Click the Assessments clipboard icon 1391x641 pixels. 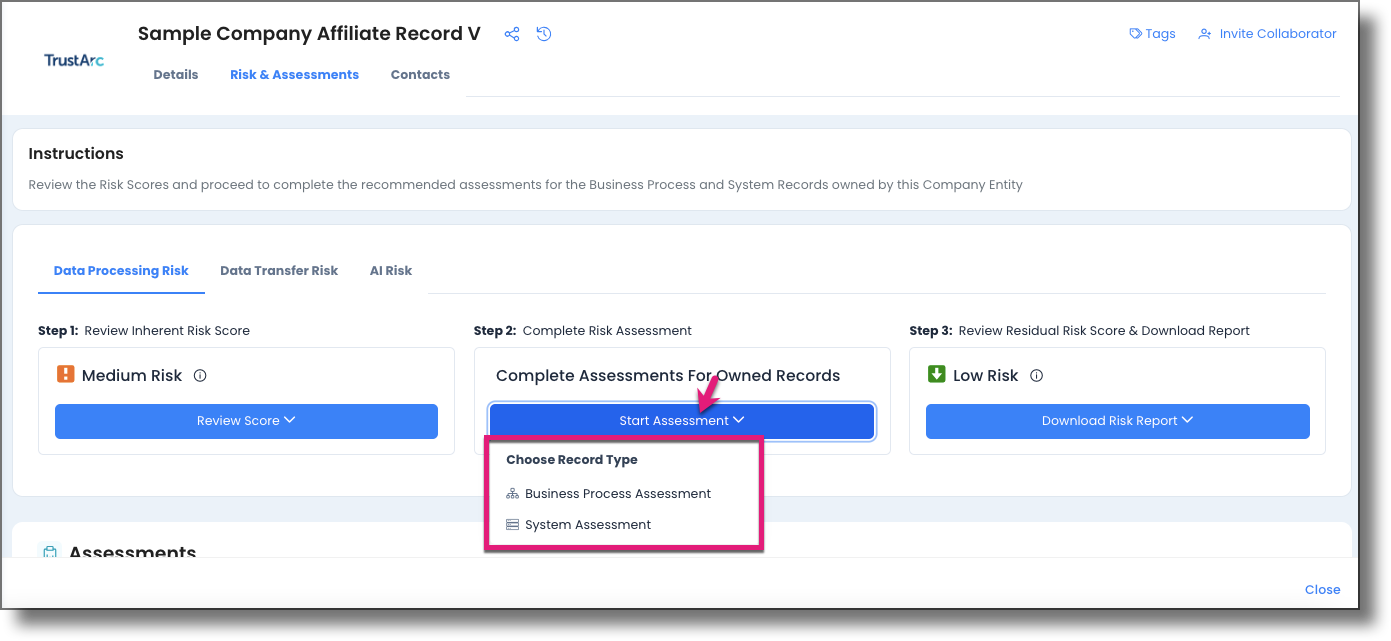[49, 553]
